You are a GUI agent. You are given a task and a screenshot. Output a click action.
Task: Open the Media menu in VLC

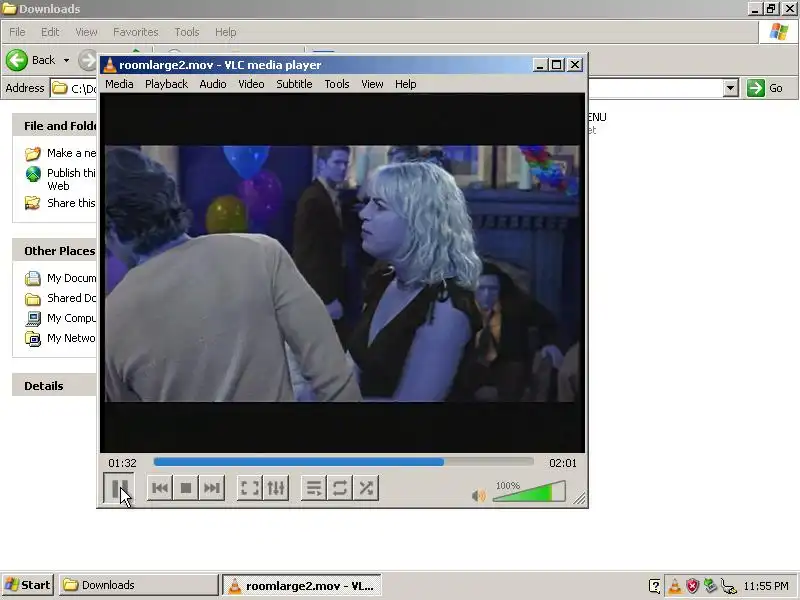click(x=119, y=84)
